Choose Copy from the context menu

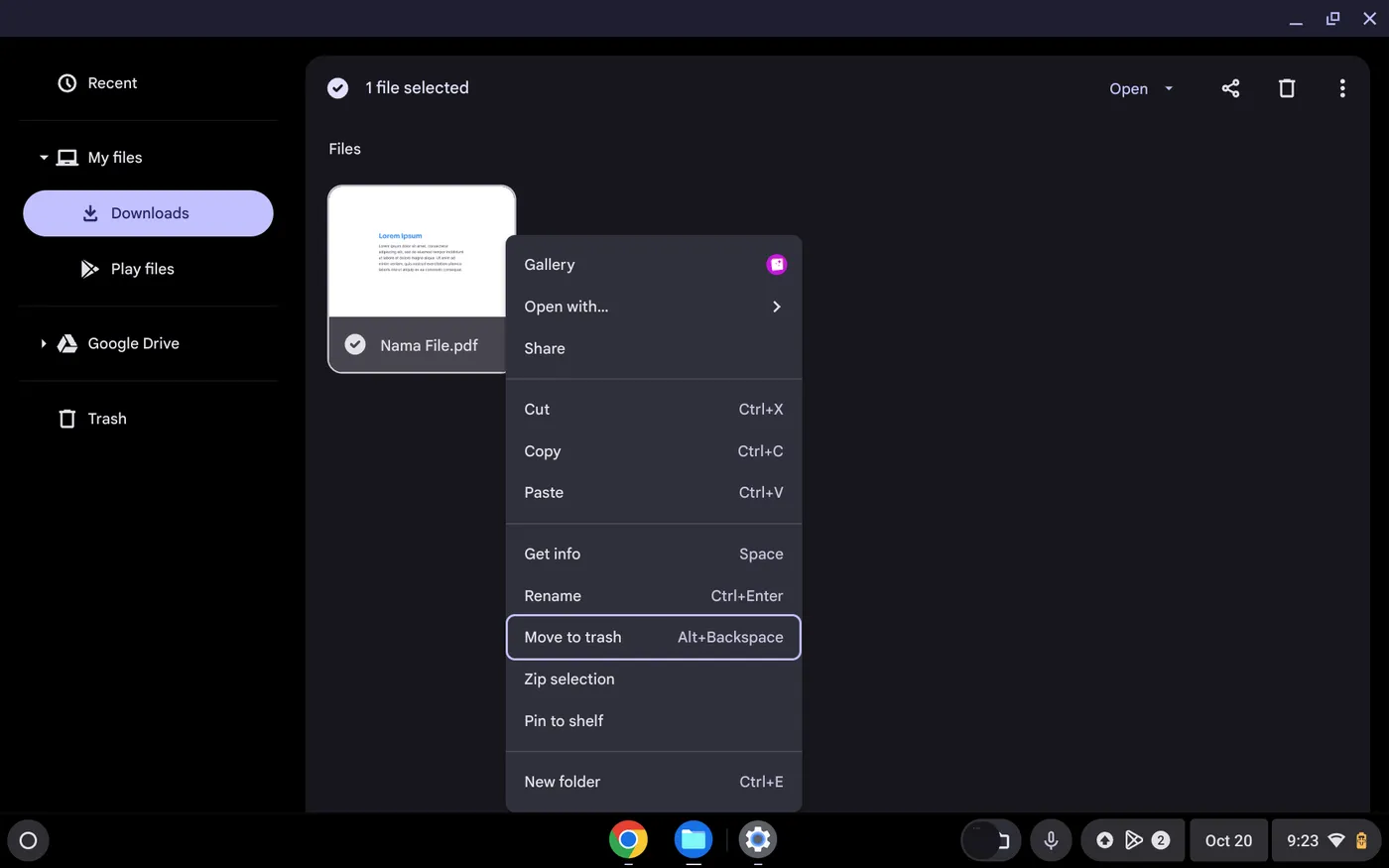(654, 450)
